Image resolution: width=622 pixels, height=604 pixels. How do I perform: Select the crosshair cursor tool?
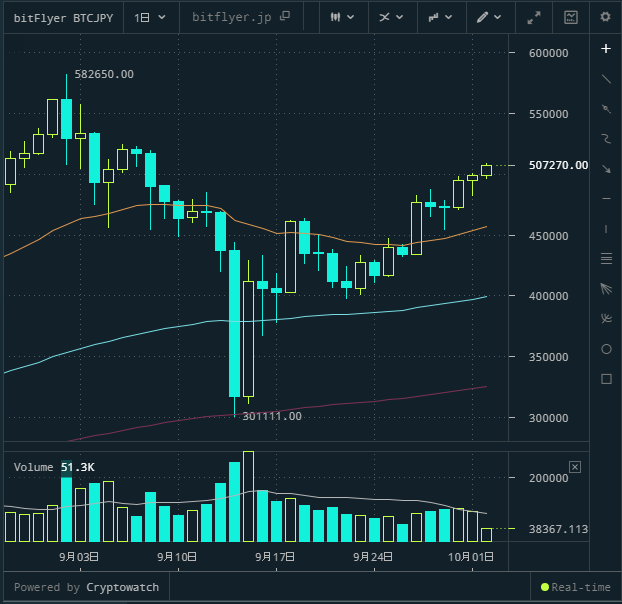click(x=605, y=48)
